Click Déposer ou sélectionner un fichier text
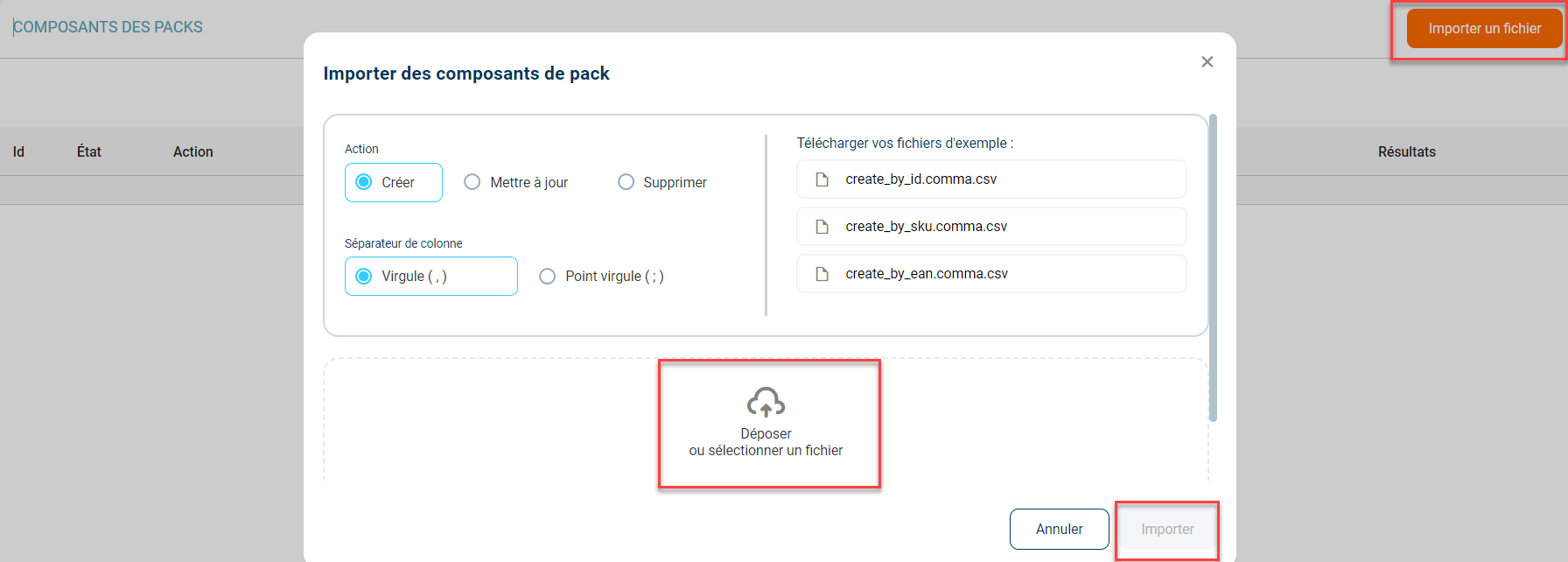Viewport: 1568px width, 562px height. coord(766,443)
